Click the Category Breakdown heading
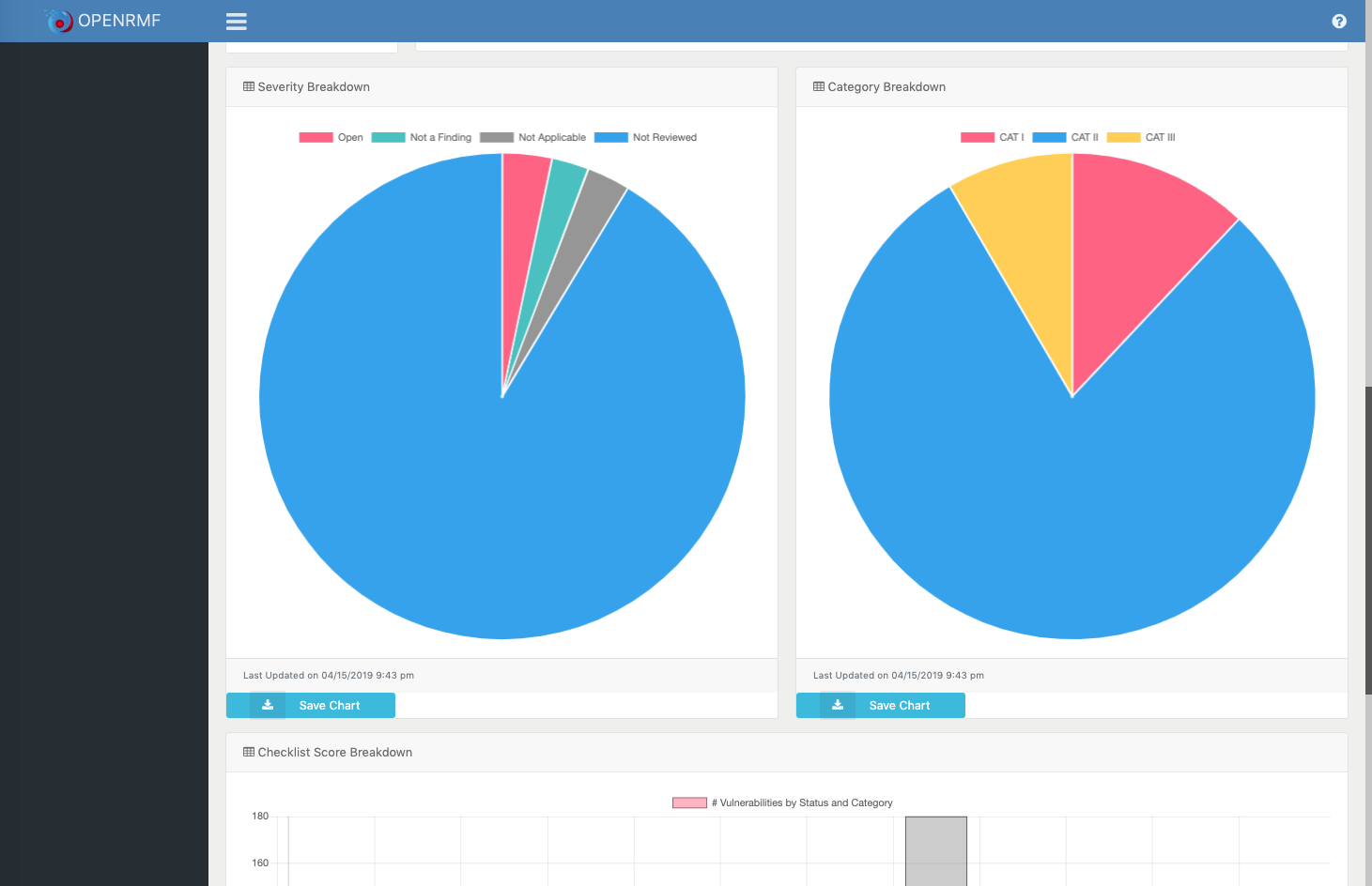Image resolution: width=1372 pixels, height=886 pixels. 886,86
